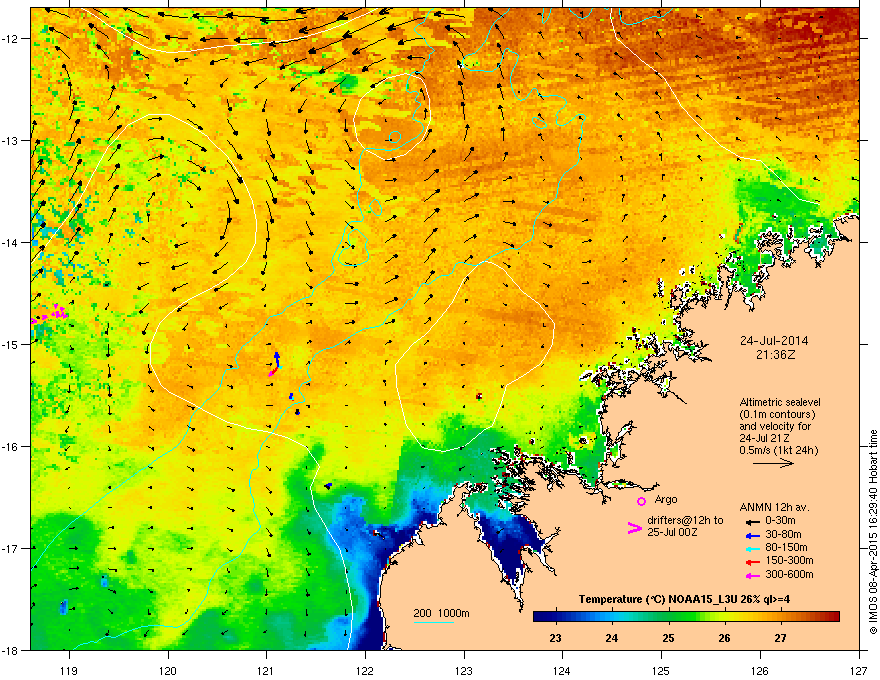Click the blue 30-80m ANMN arrow
The height and width of the screenshot is (680, 880).
click(752, 535)
